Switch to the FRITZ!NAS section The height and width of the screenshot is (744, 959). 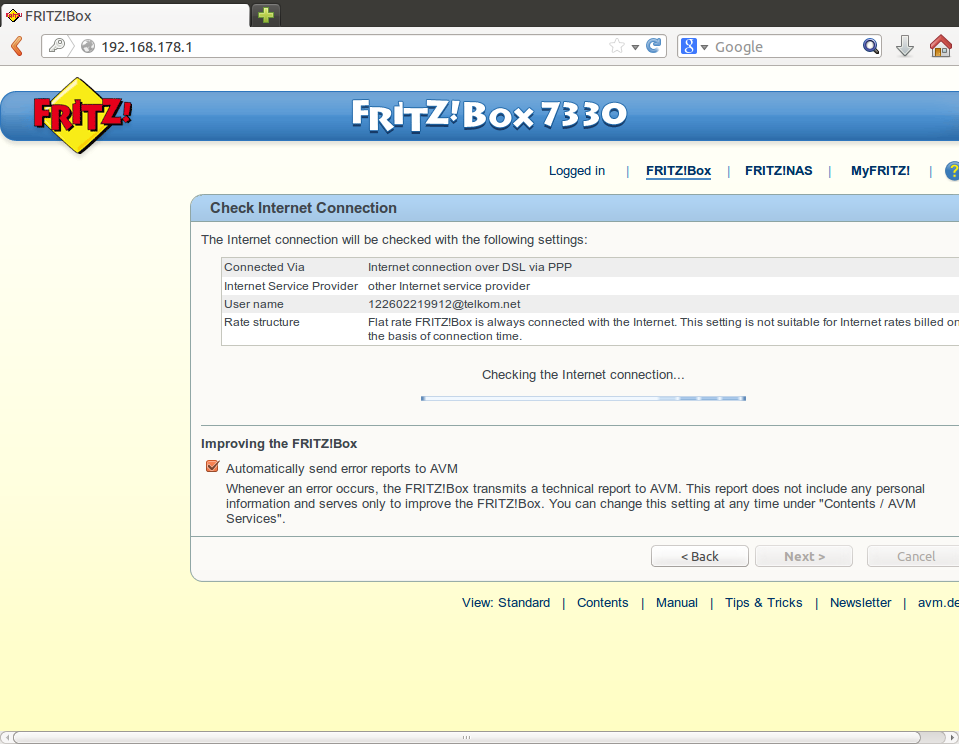click(778, 171)
